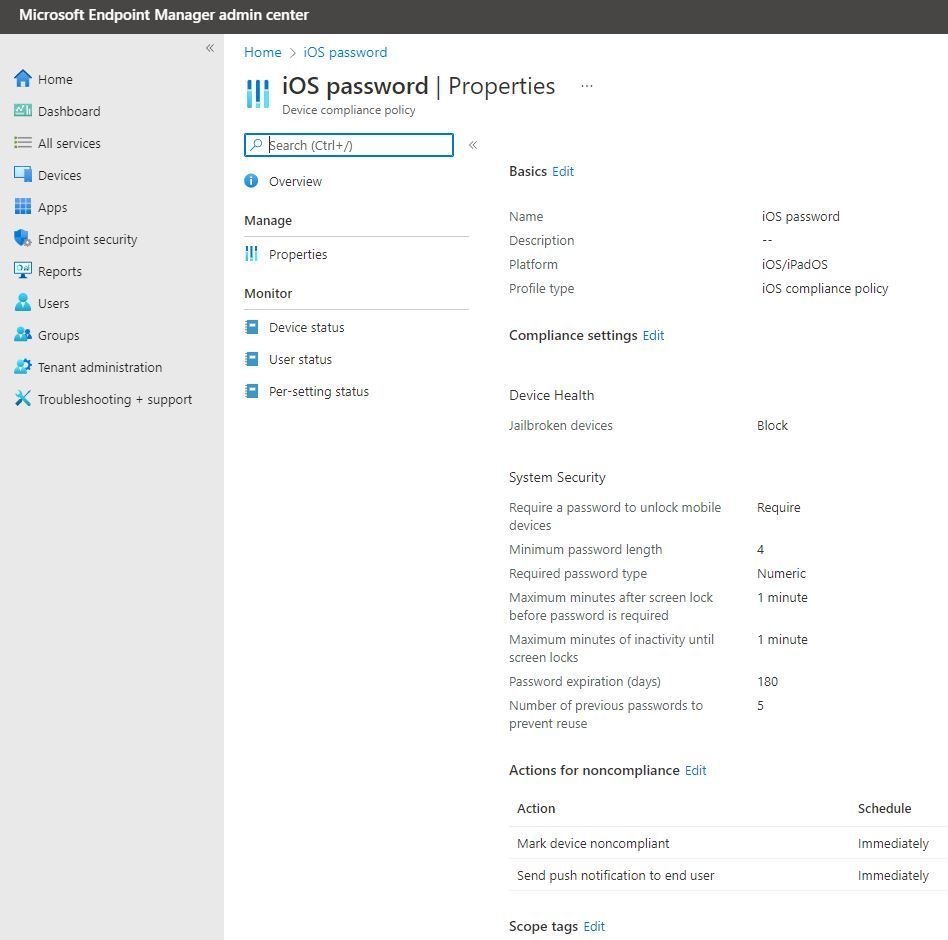The height and width of the screenshot is (940, 948).
Task: Click the Password expiration value 180
Action: click(767, 682)
